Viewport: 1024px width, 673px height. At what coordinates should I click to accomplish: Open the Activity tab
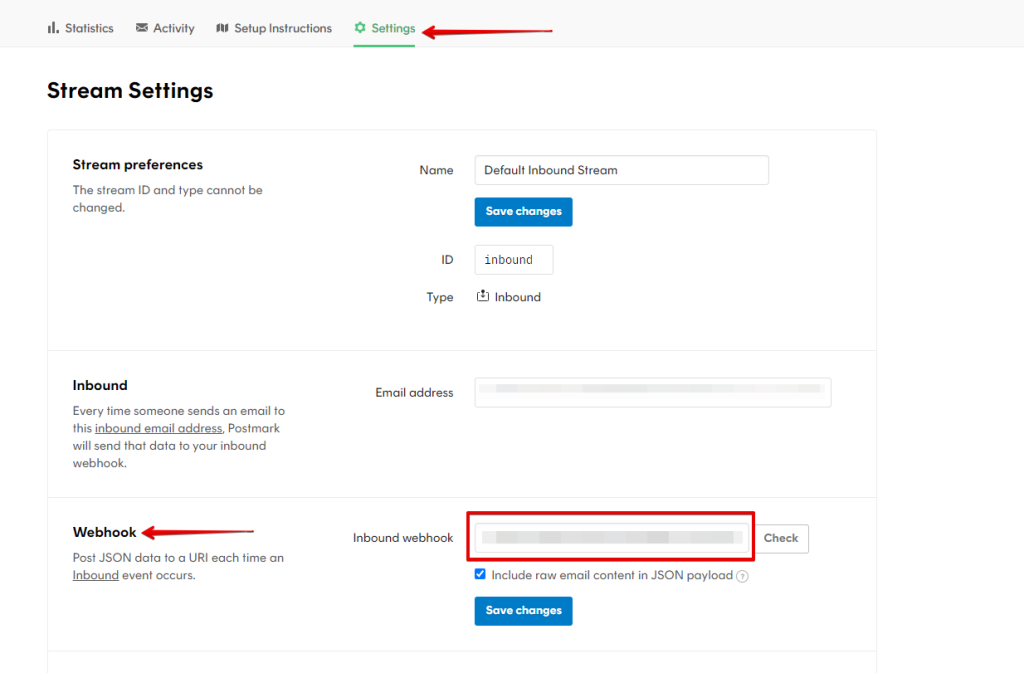pos(173,28)
